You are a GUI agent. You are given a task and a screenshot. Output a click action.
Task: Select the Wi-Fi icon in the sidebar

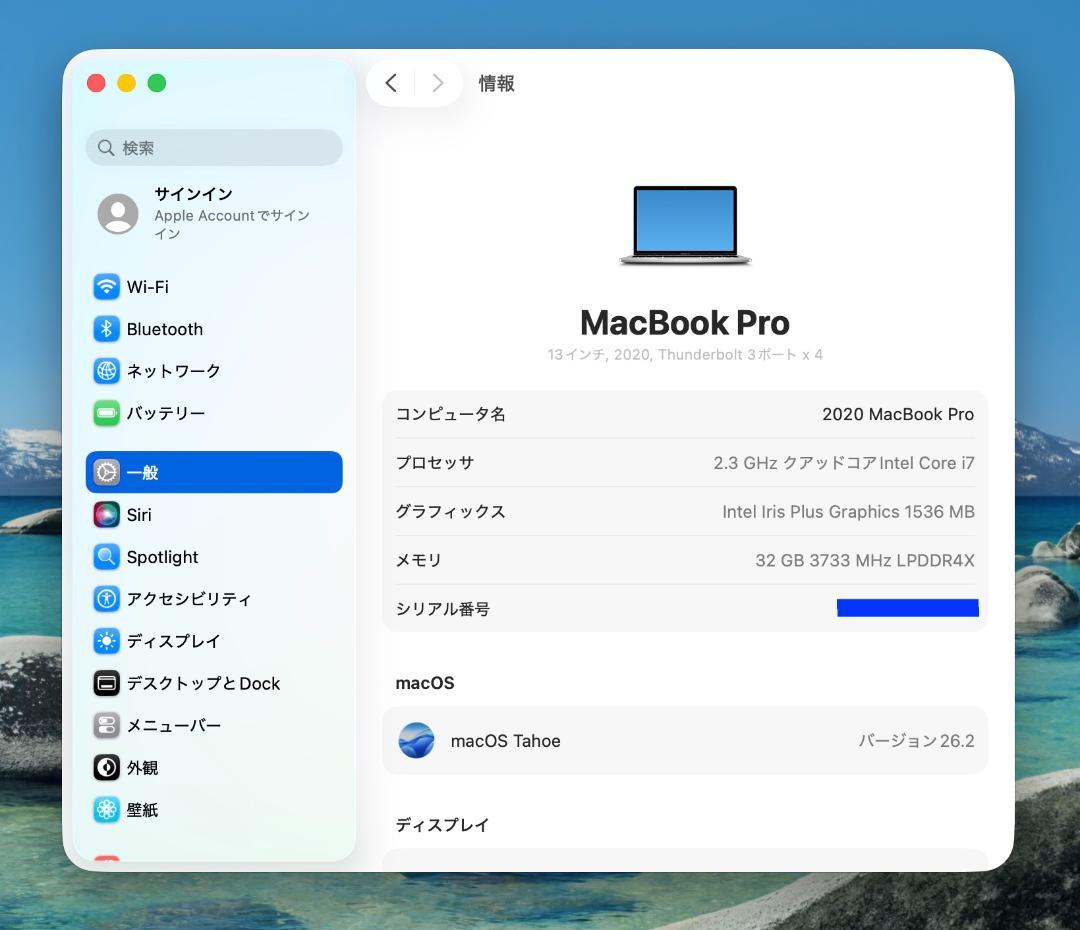106,287
